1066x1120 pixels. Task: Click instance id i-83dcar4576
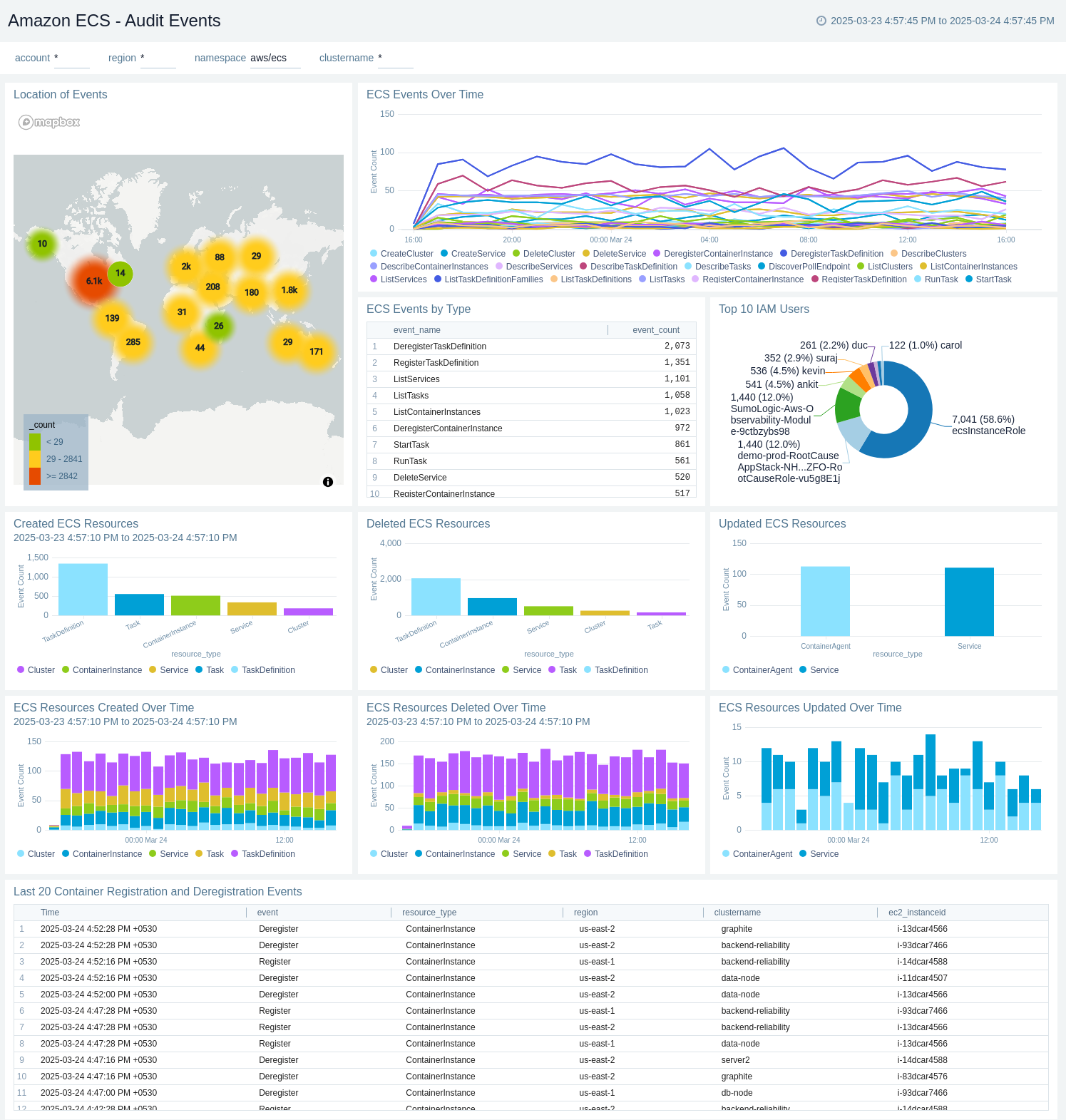click(x=922, y=1077)
